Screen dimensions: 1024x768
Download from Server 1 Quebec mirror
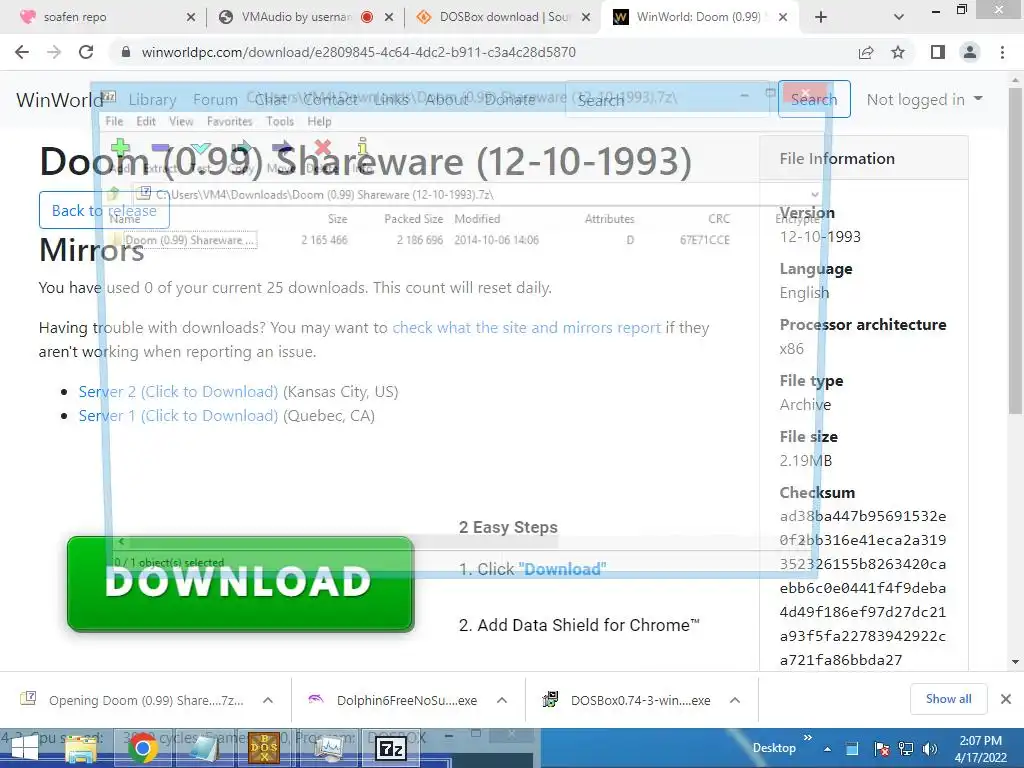pos(178,416)
